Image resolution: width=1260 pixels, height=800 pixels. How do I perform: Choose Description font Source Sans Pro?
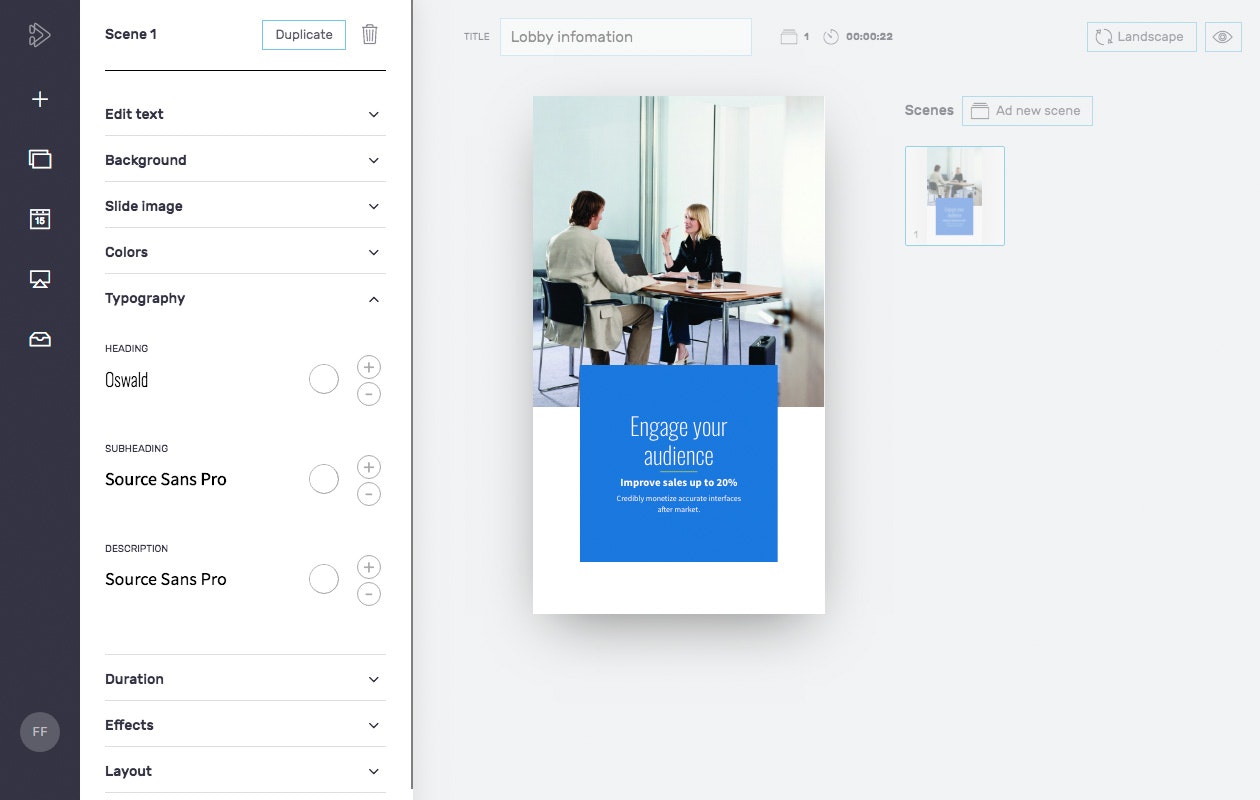point(166,579)
